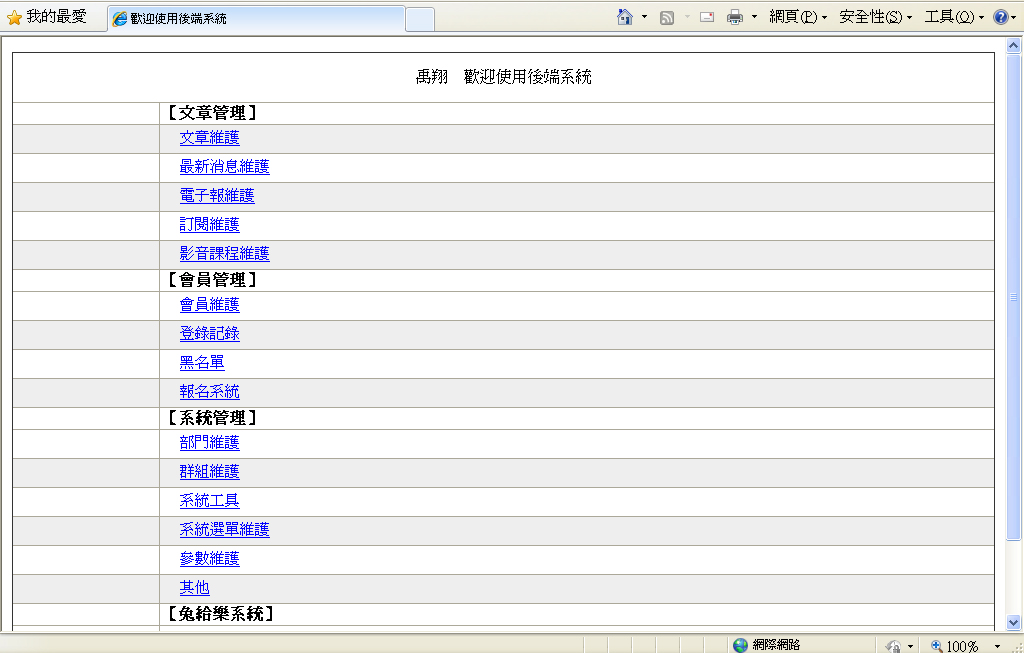
Task: Click the Read Mail envelope icon
Action: tap(707, 17)
